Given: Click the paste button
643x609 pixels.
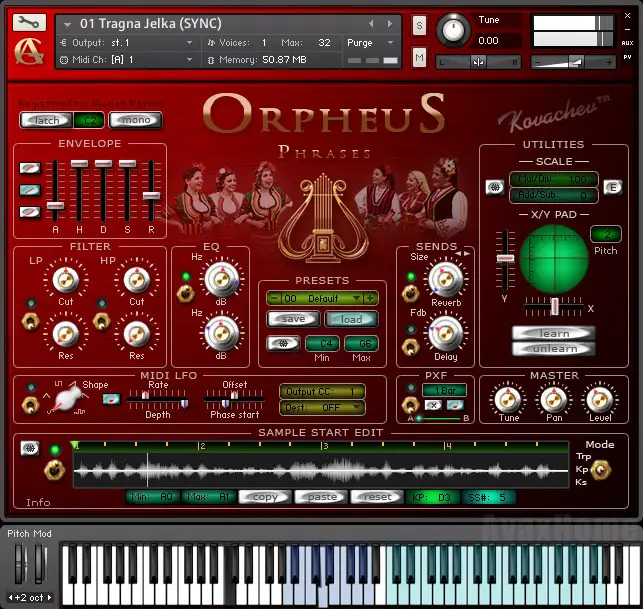Looking at the screenshot, I should pos(322,497).
